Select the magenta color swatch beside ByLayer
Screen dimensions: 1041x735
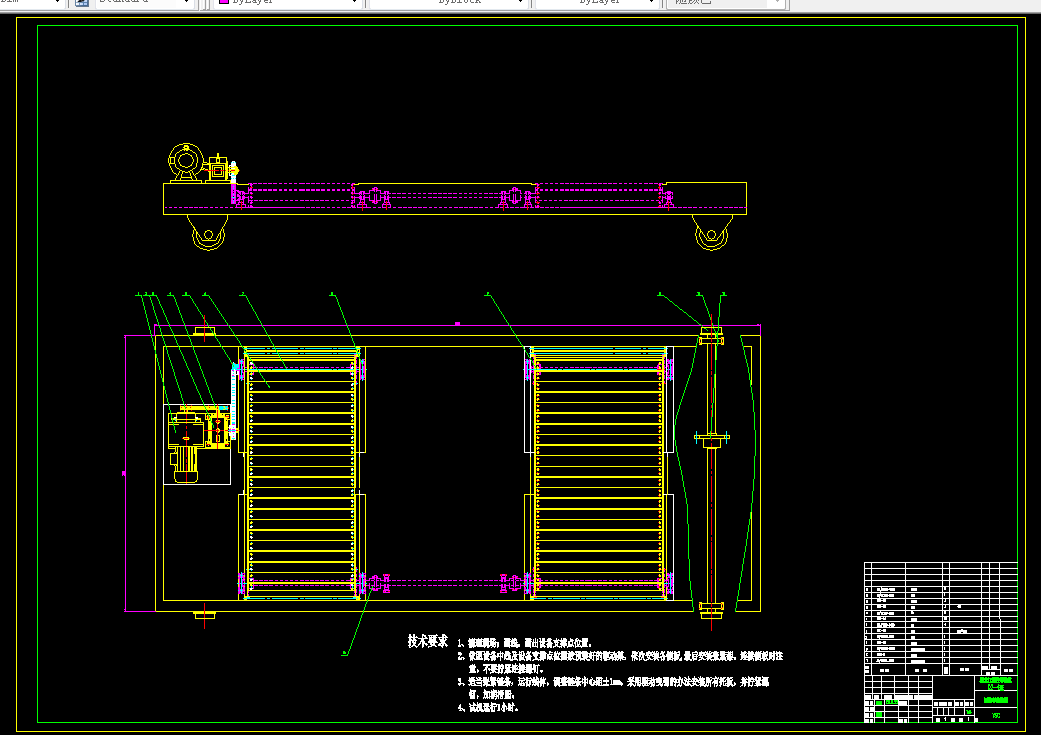(224, 2)
